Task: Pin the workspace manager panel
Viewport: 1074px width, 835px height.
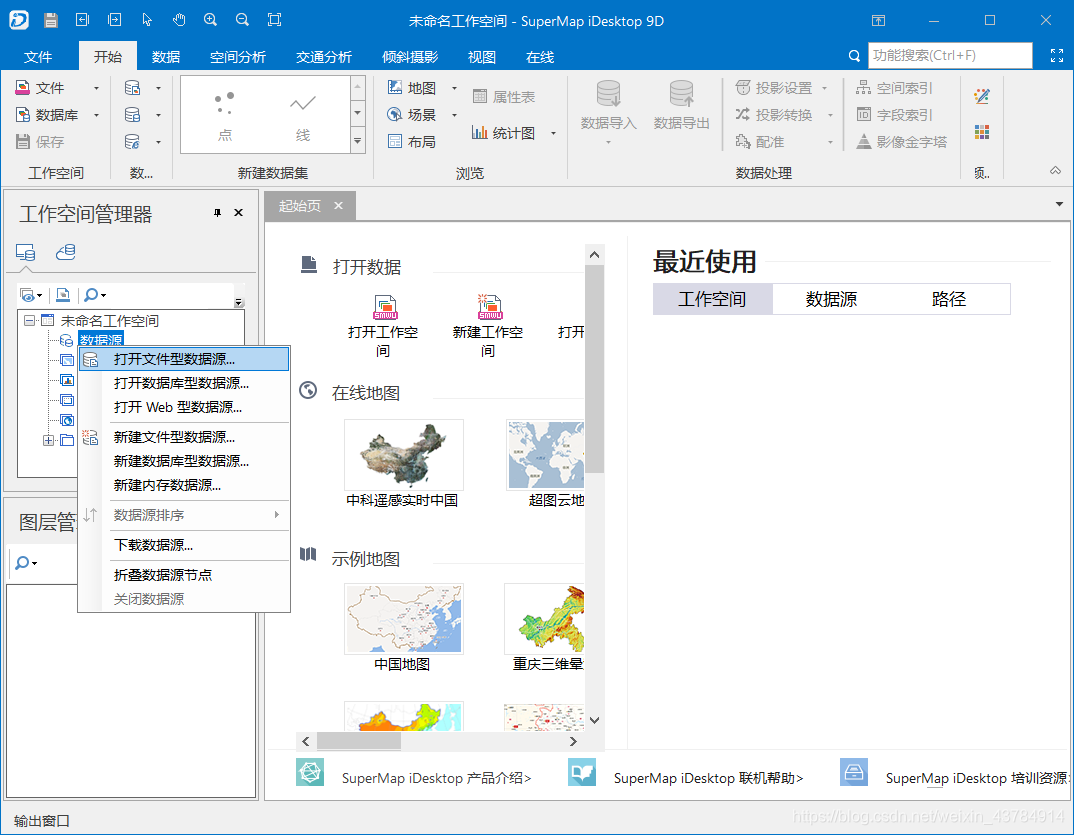Action: 217,213
